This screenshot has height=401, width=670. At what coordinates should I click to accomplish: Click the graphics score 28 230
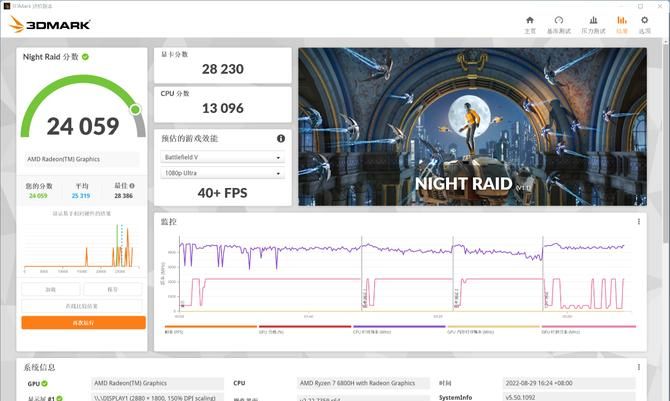point(223,69)
